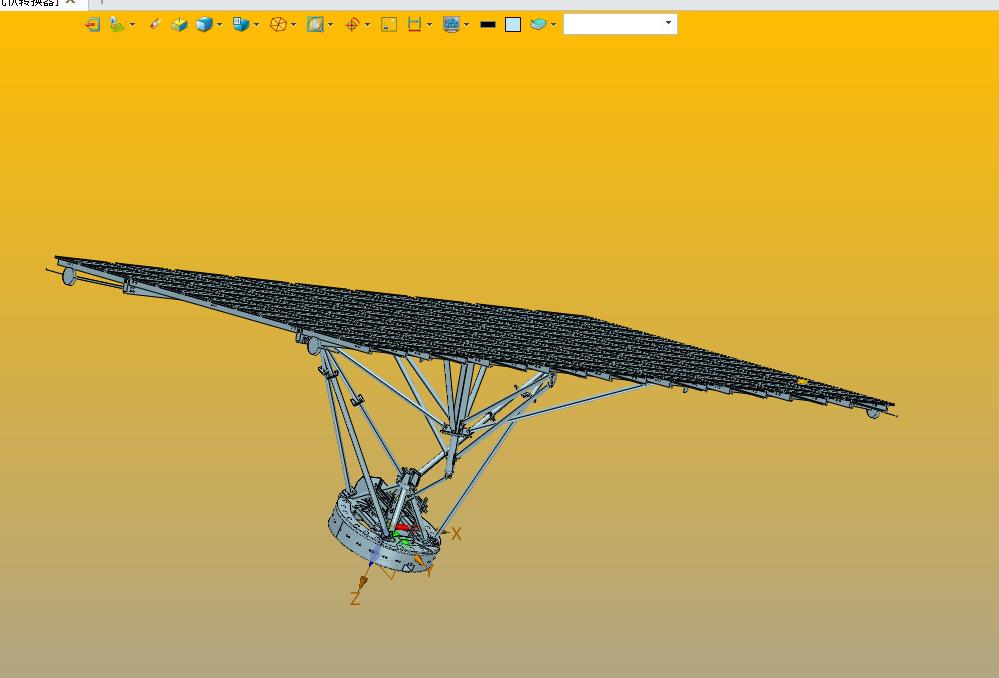Click the black color swatch
This screenshot has width=999, height=678.
point(488,24)
